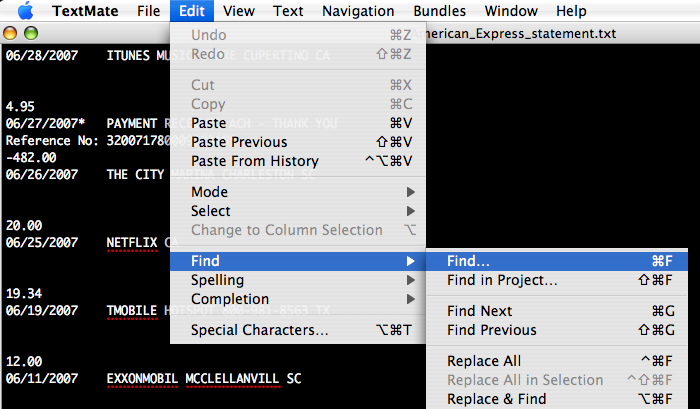The image size is (700, 409).
Task: Click the date 06/19/2007 in the editor
Action: (x=42, y=310)
